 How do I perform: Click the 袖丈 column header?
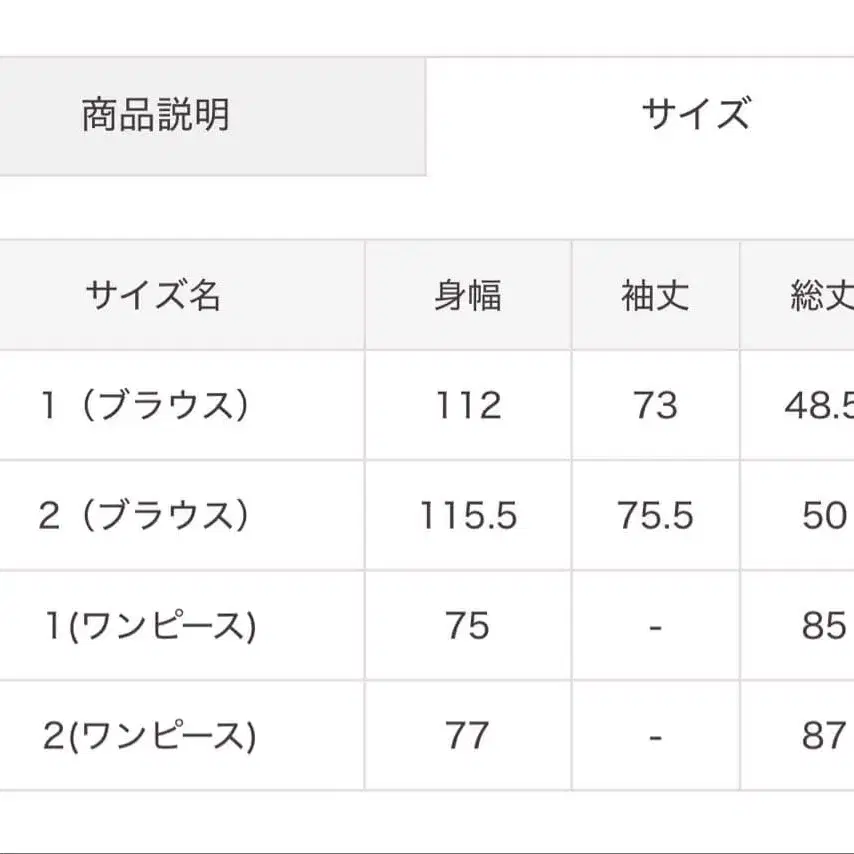coord(654,296)
